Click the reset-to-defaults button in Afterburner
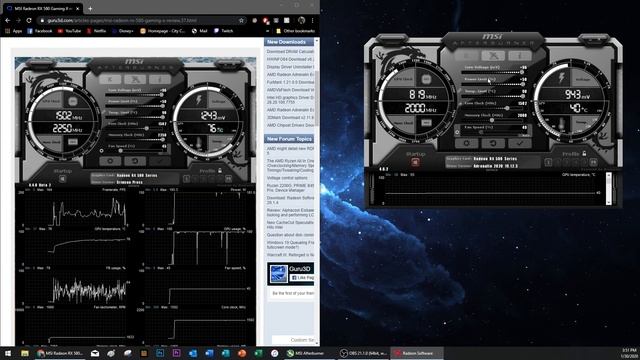Viewport: 640px width, 360px height. pyautogui.click(x=493, y=143)
